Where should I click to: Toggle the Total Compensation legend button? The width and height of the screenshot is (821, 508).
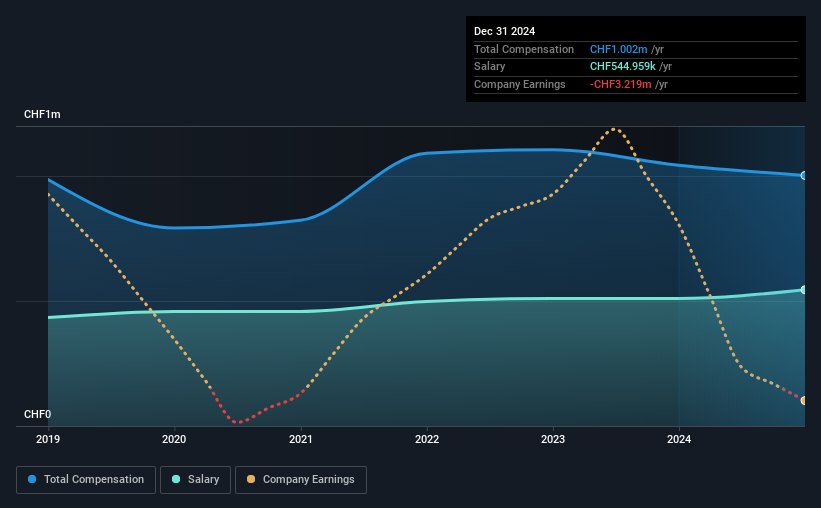(86, 480)
